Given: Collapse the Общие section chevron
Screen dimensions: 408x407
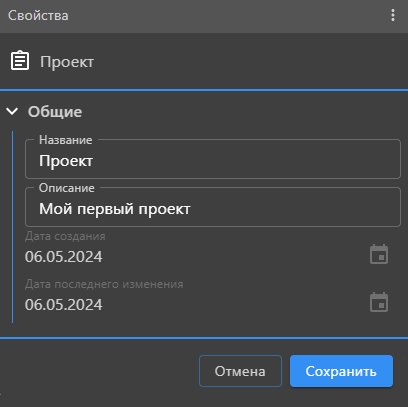Looking at the screenshot, I should click(x=12, y=111).
